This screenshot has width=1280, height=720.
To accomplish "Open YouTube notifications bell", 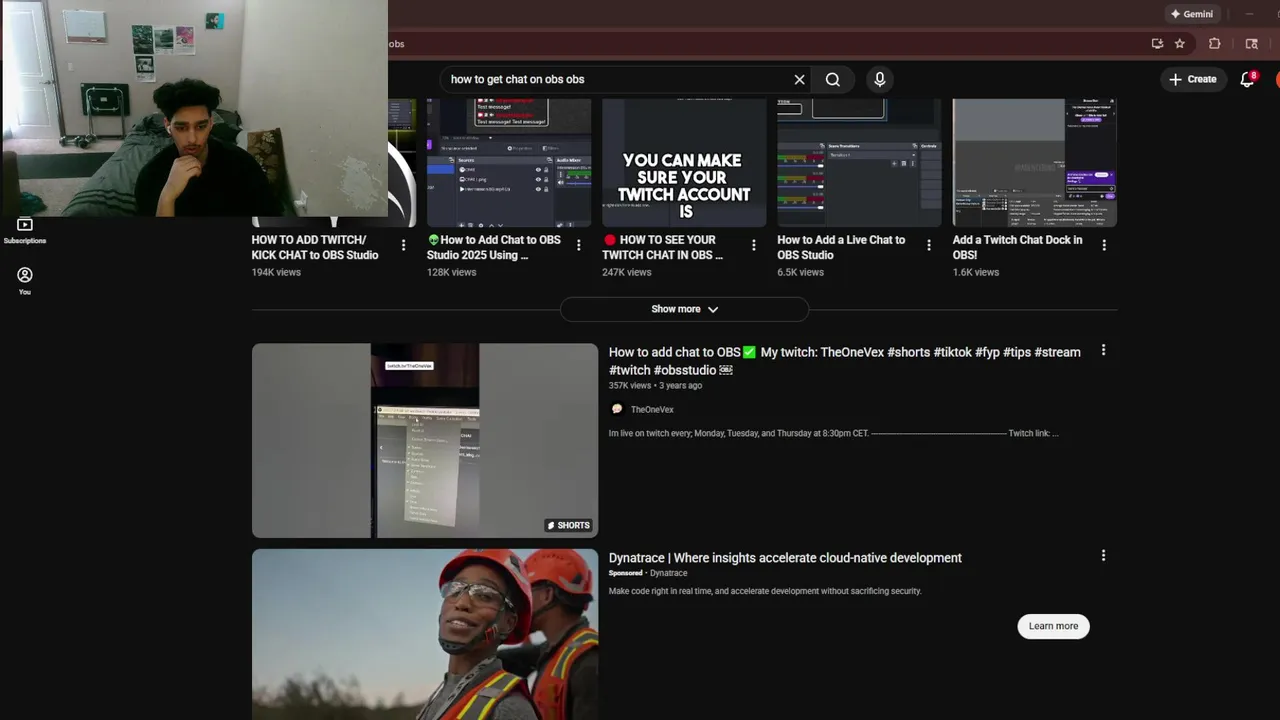I will [1247, 79].
